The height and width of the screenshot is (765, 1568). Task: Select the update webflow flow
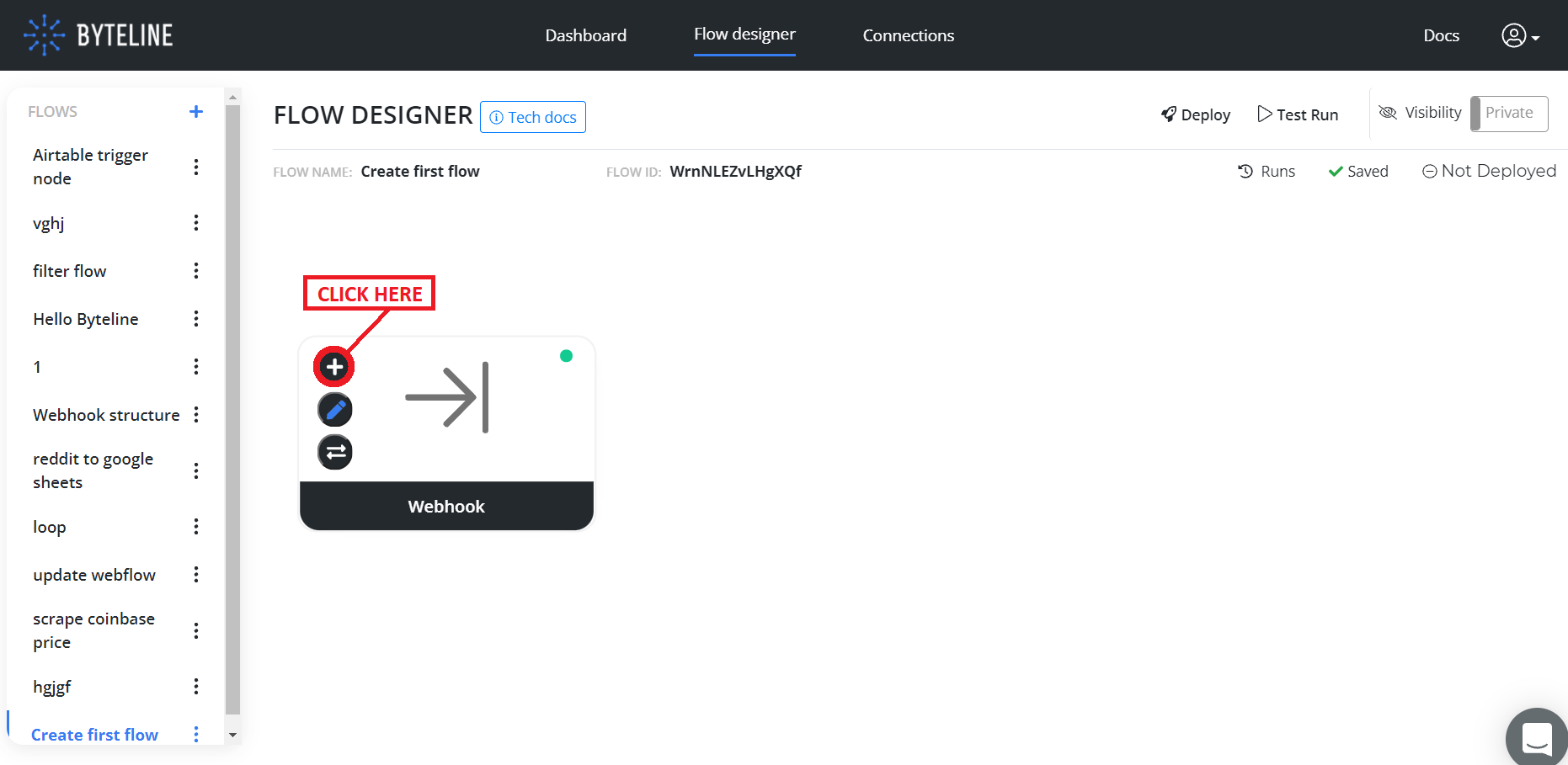[x=94, y=575]
